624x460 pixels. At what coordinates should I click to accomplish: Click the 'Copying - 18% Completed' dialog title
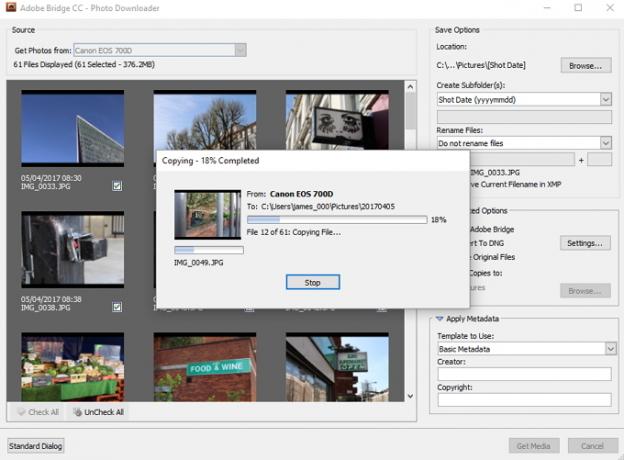click(x=211, y=161)
